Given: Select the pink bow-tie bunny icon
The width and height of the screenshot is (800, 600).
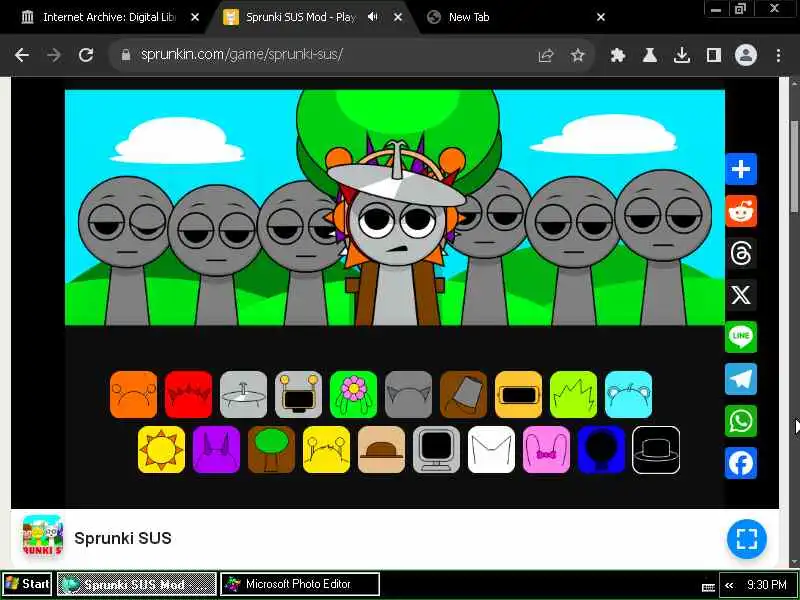Looking at the screenshot, I should point(546,449).
